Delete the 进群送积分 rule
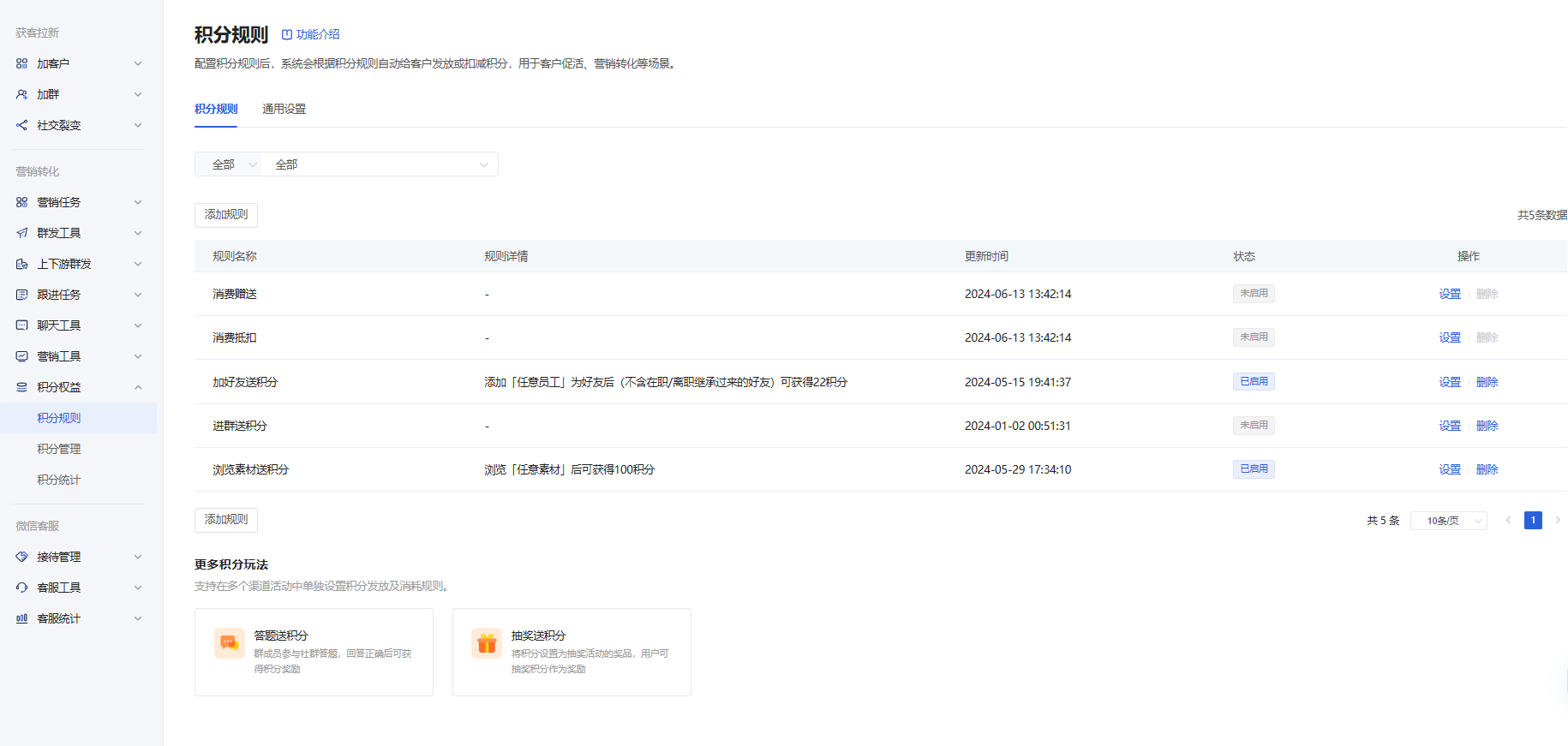This screenshot has height=746, width=1568. point(1487,426)
